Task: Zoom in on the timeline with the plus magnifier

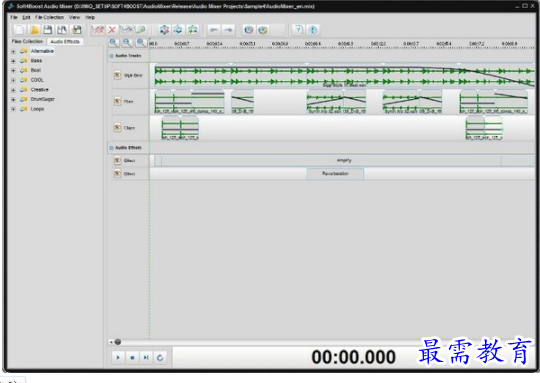Action: (x=114, y=43)
